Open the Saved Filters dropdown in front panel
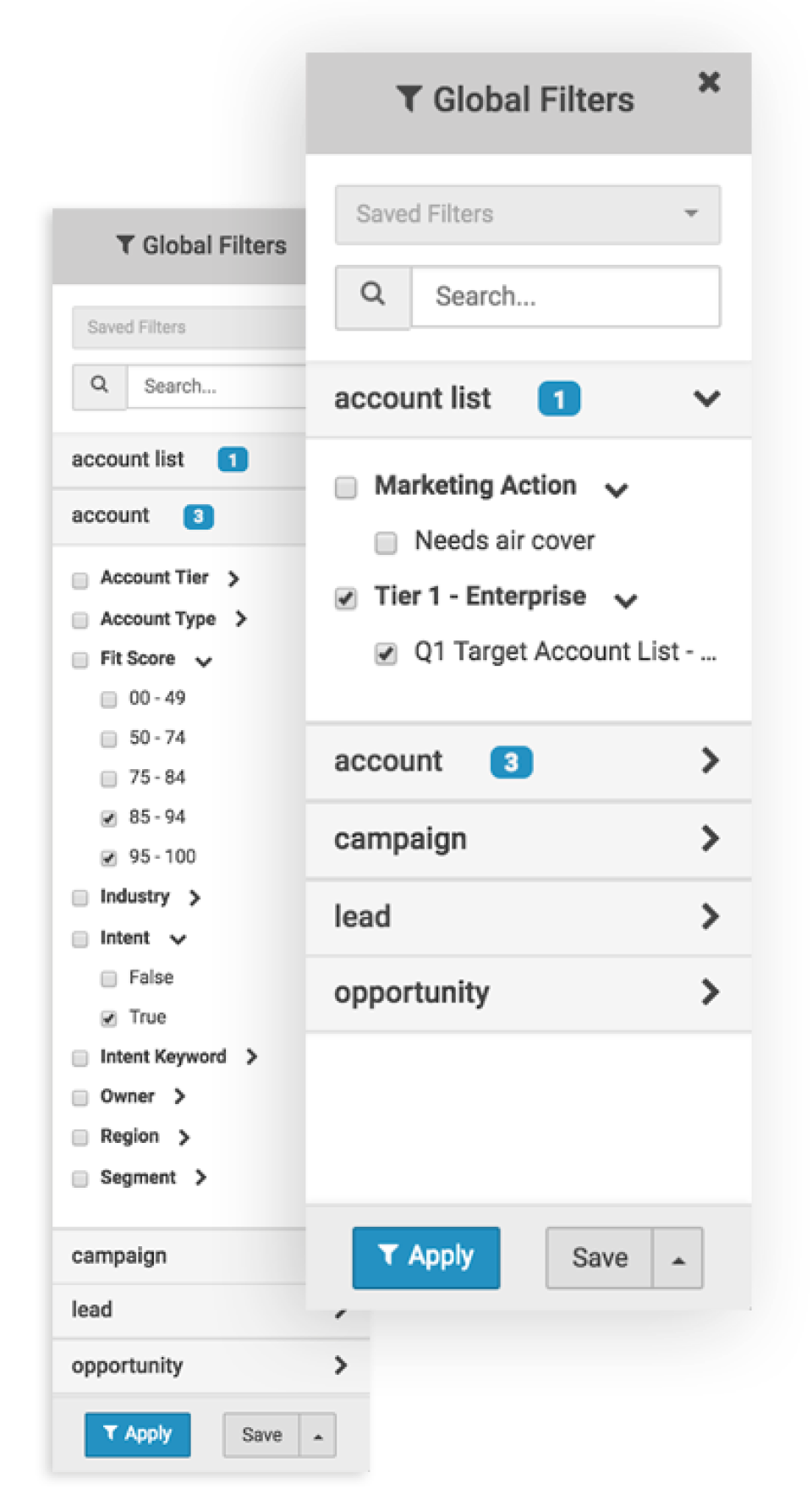Viewport: 812px width, 1511px height. coord(528,214)
